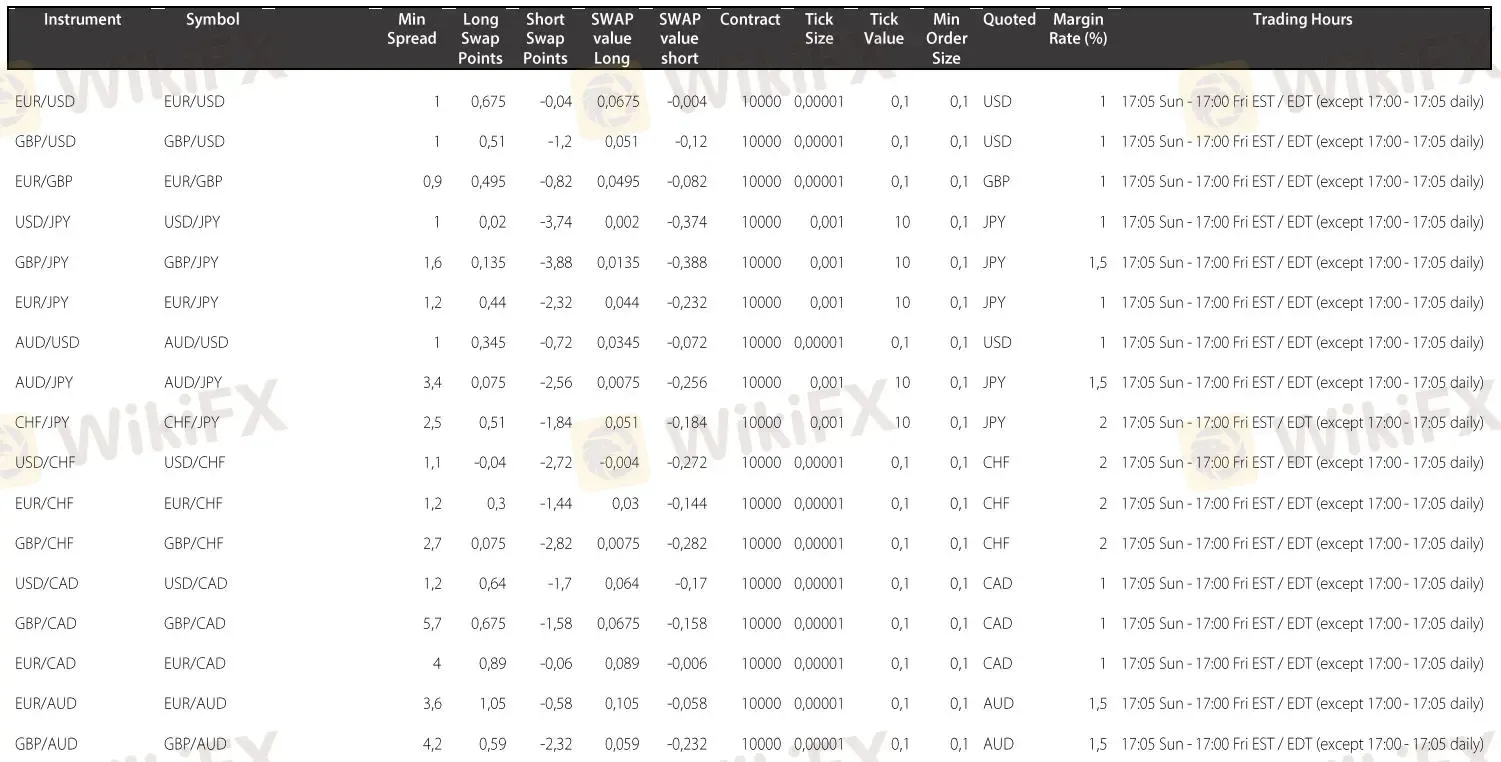Click the GBP/AUD trading hours text

(x=1302, y=744)
